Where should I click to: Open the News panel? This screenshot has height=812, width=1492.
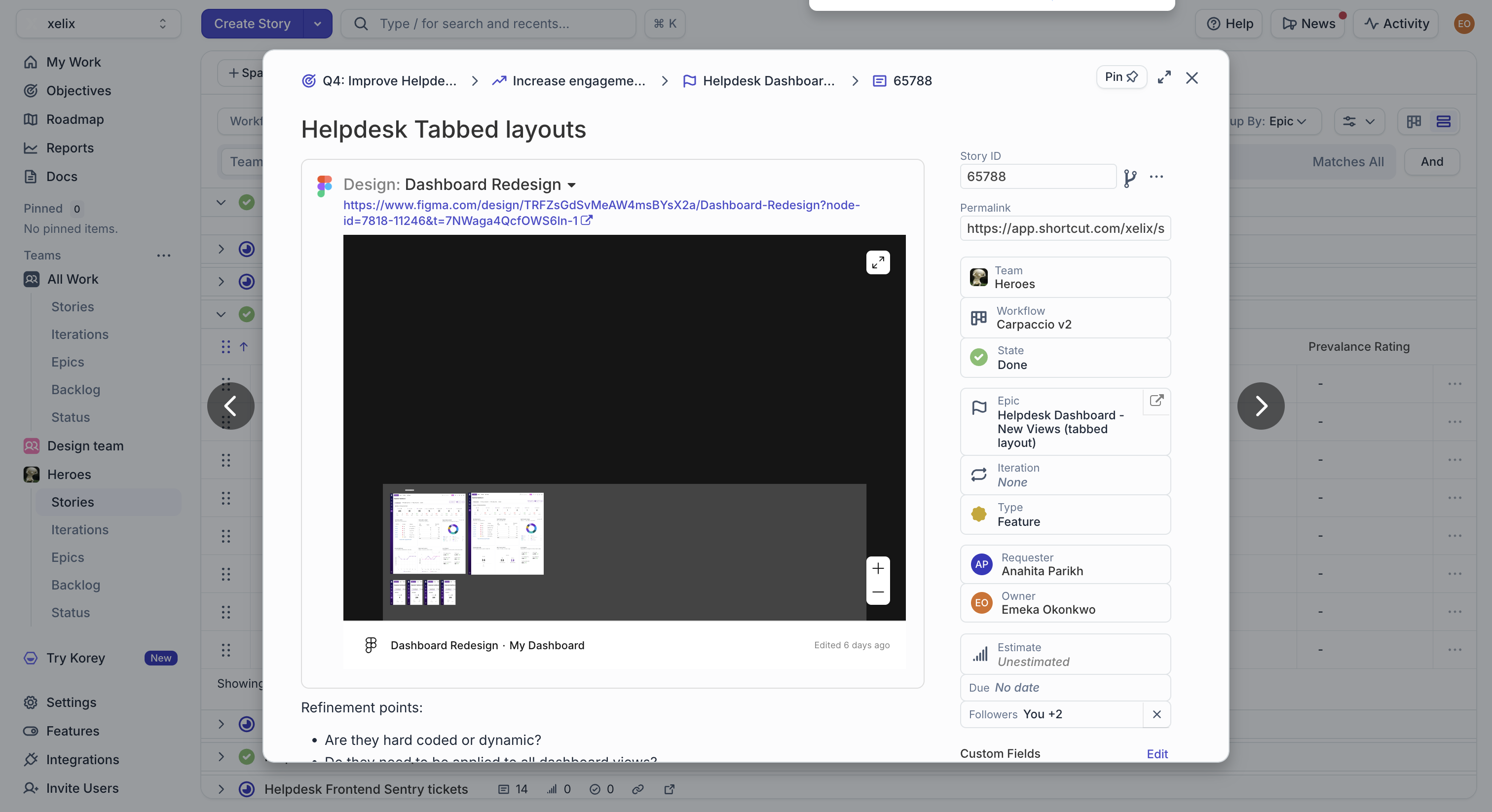1307,24
